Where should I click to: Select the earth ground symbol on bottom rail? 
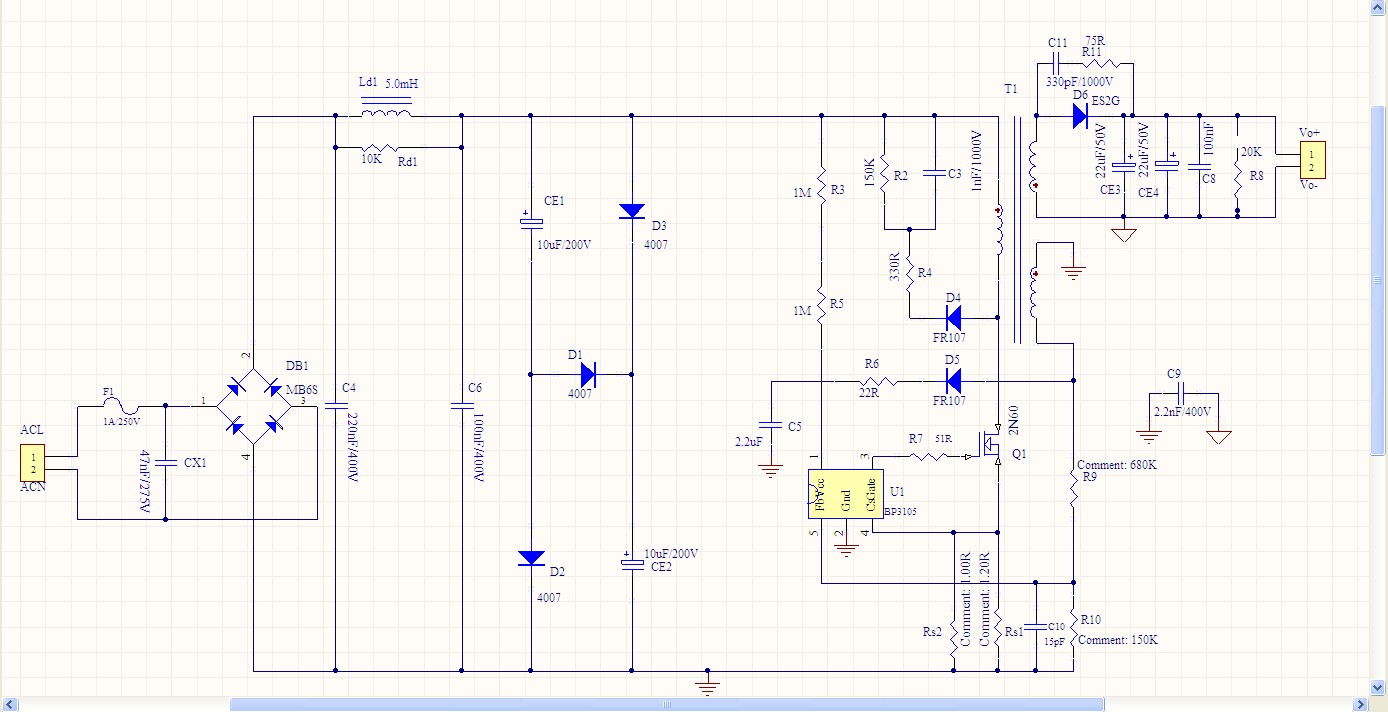[707, 685]
